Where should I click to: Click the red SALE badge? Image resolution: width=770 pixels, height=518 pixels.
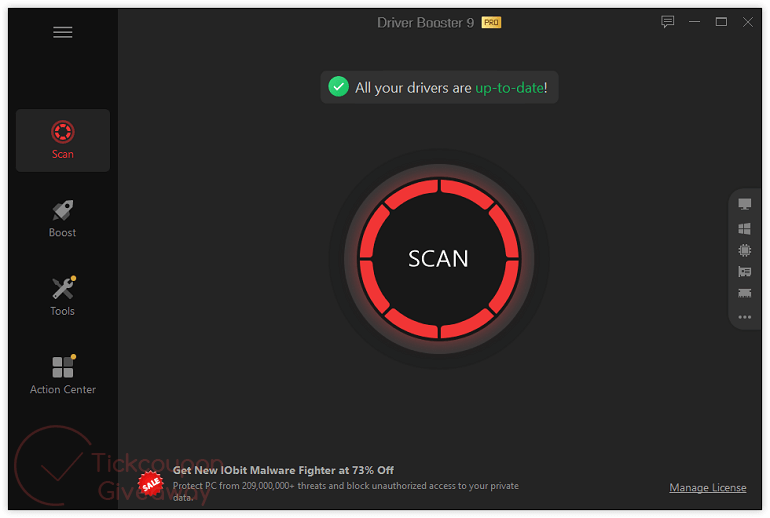tap(151, 483)
